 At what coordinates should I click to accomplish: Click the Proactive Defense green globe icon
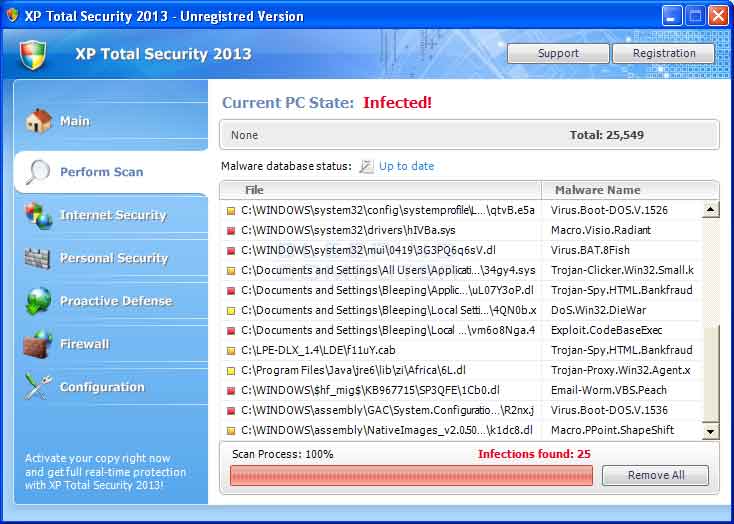(x=38, y=301)
